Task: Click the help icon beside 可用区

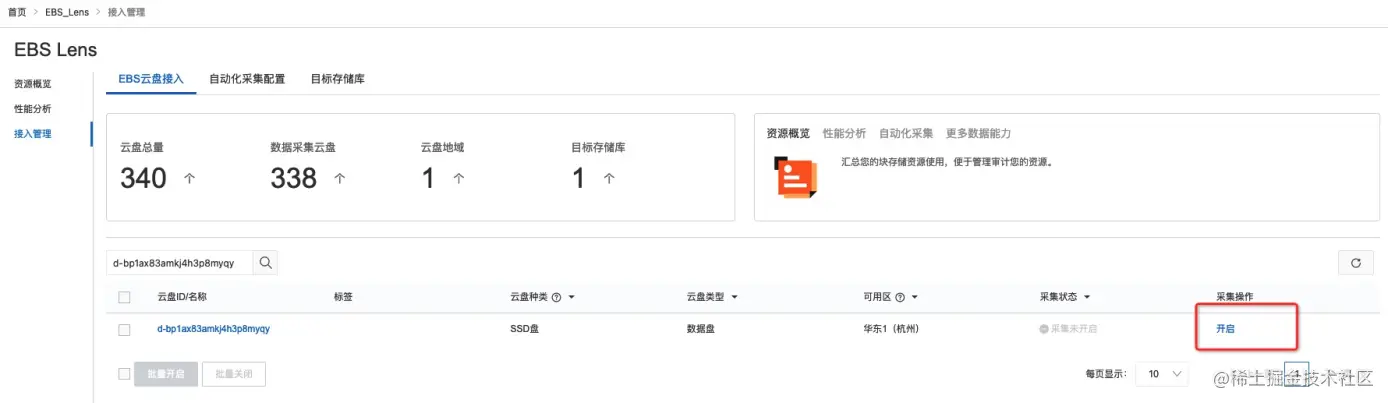Action: [901, 297]
